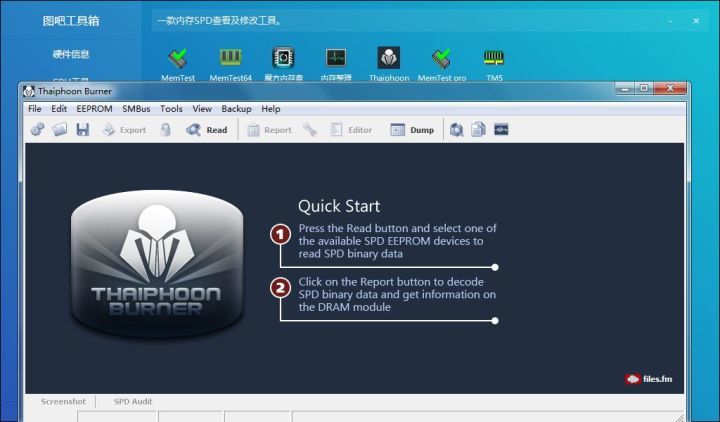Open the Tools menu

pyautogui.click(x=171, y=109)
